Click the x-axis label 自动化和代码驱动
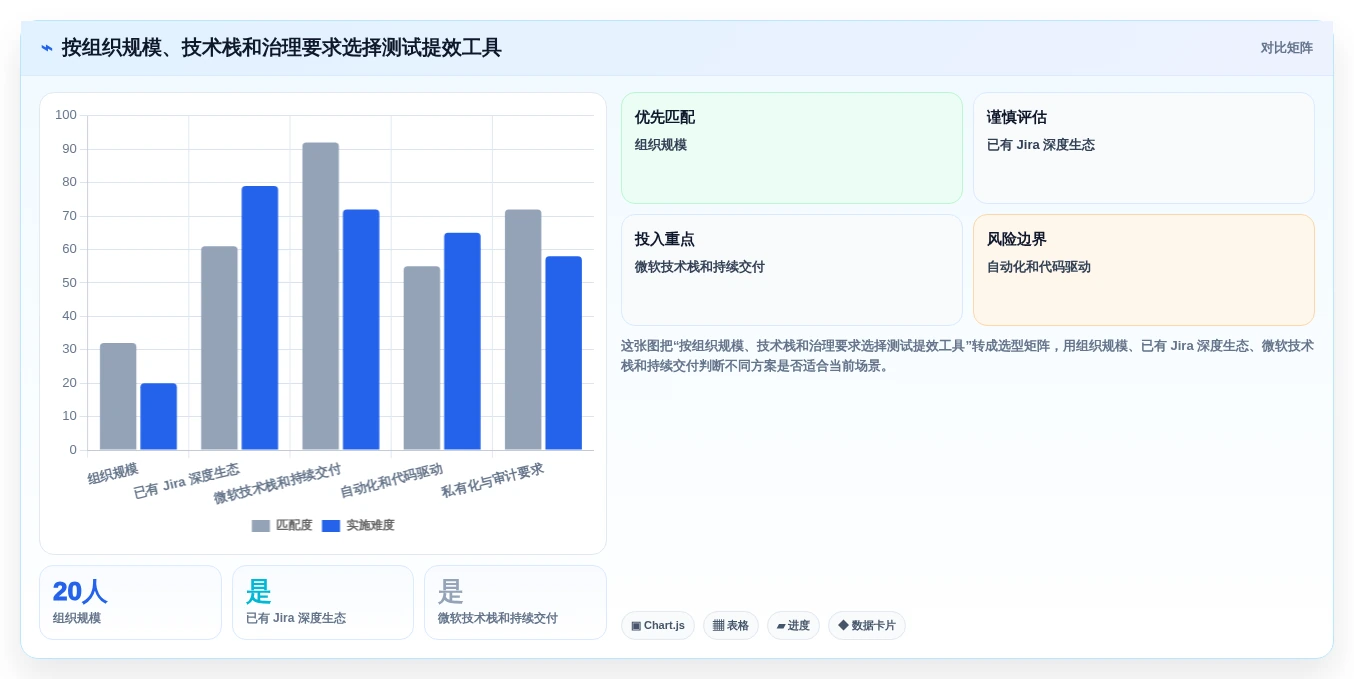1354x679 pixels. click(391, 481)
